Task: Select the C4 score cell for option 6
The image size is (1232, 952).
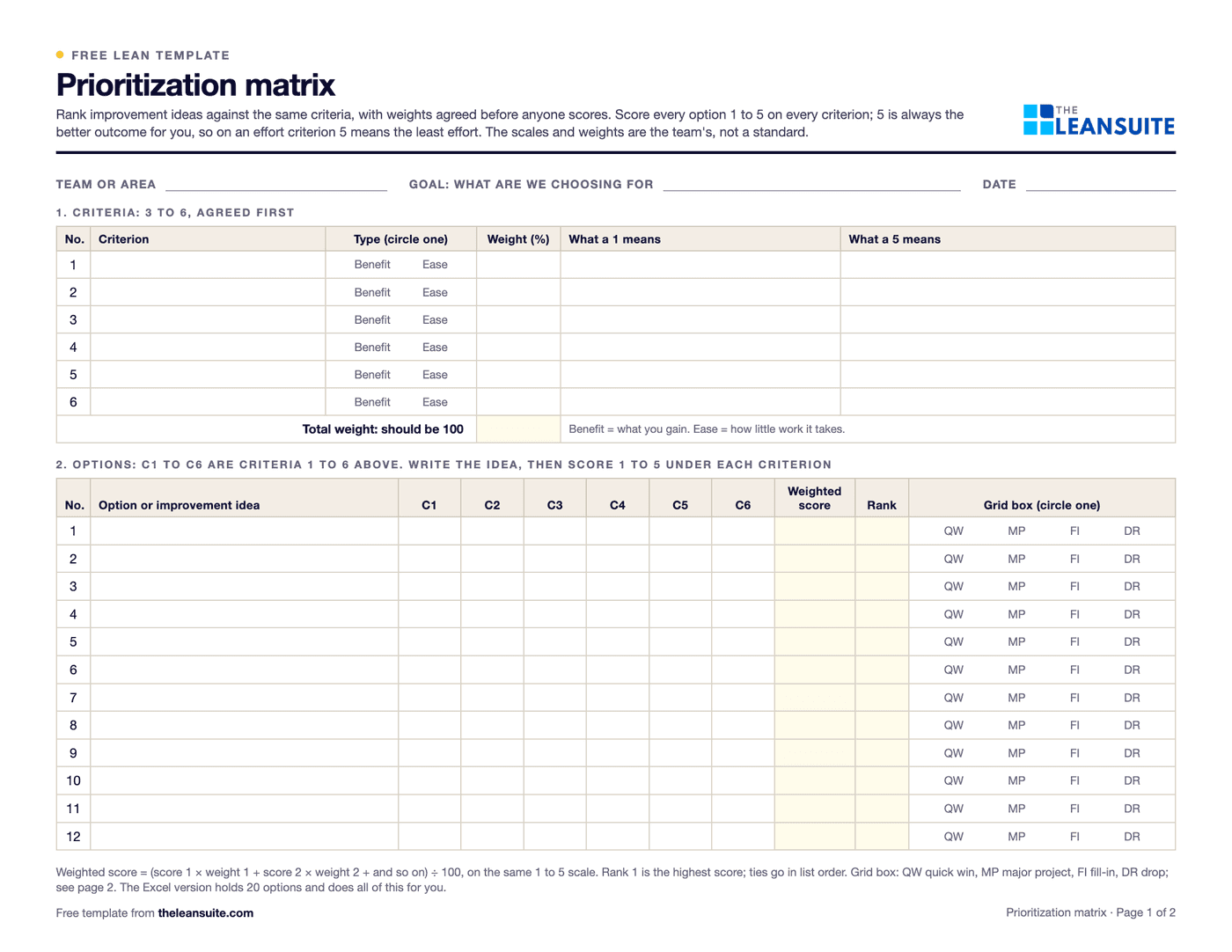Action: (618, 670)
